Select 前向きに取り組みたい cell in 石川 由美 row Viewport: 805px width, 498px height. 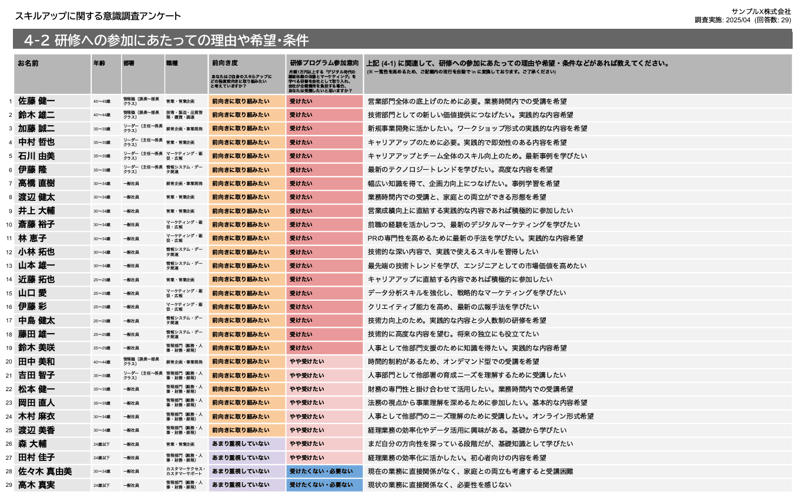tap(240, 156)
